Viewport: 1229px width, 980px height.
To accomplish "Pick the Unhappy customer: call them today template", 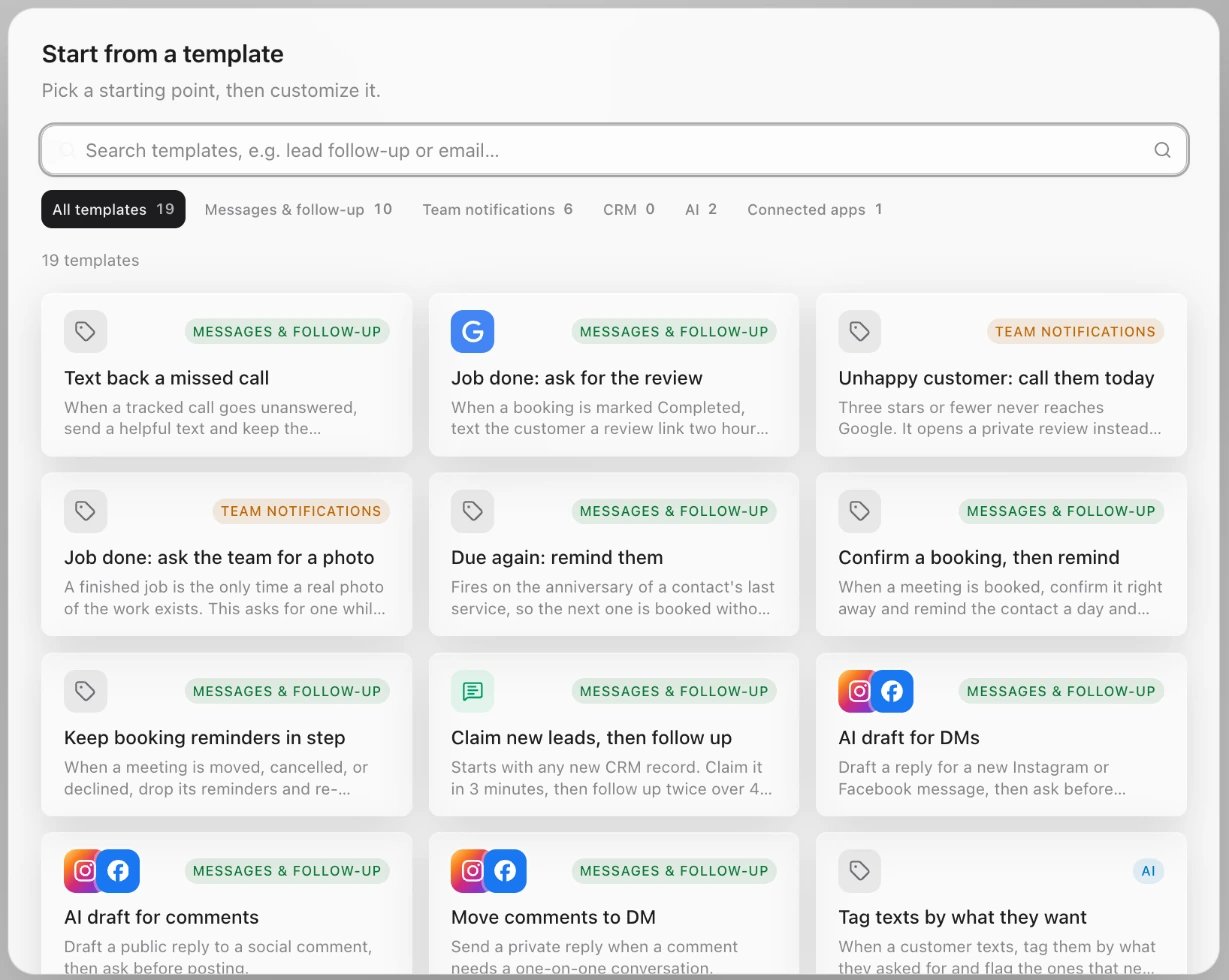I will tap(1001, 374).
